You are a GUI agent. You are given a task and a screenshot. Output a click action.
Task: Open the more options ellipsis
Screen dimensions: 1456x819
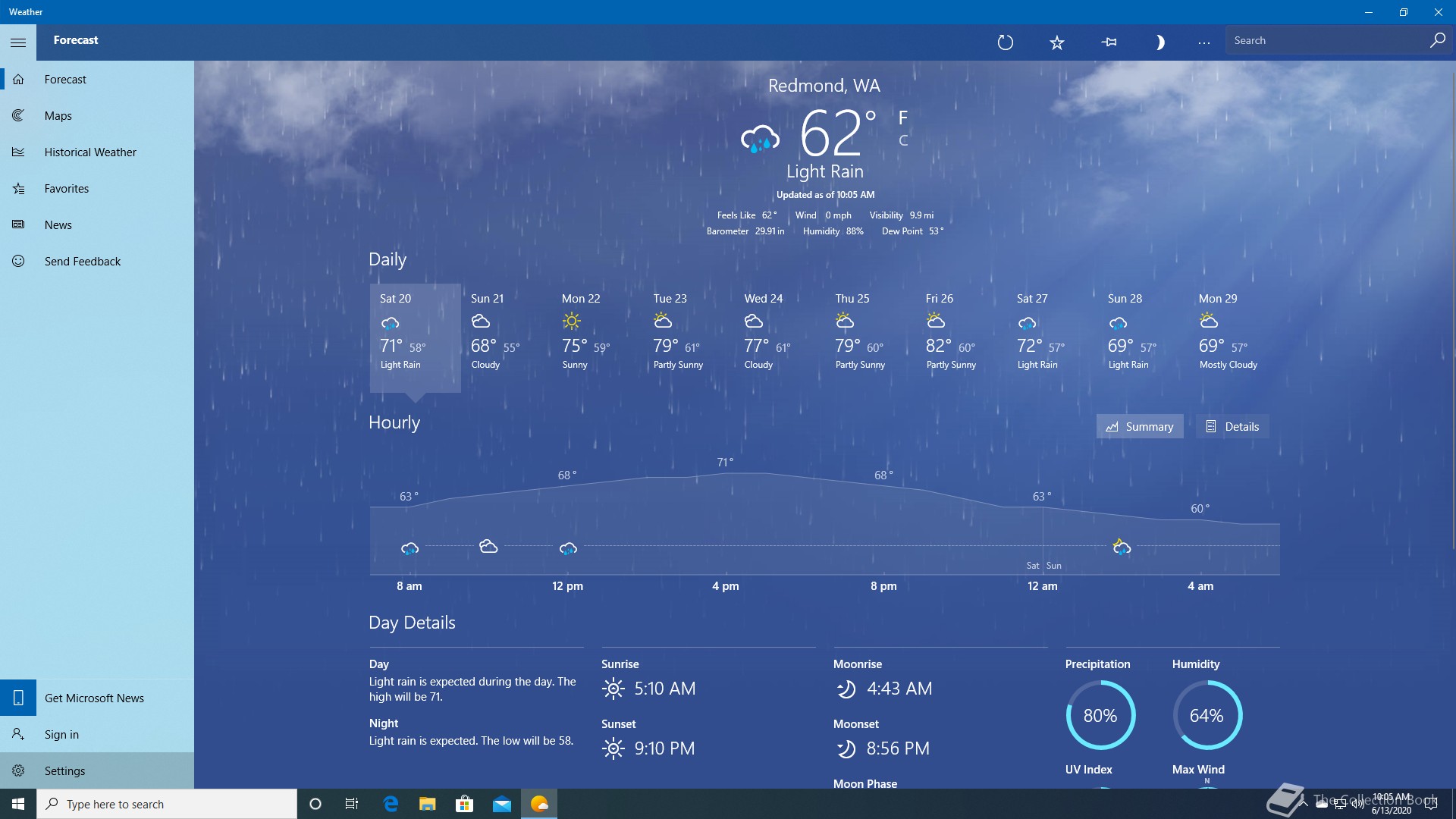click(x=1204, y=42)
